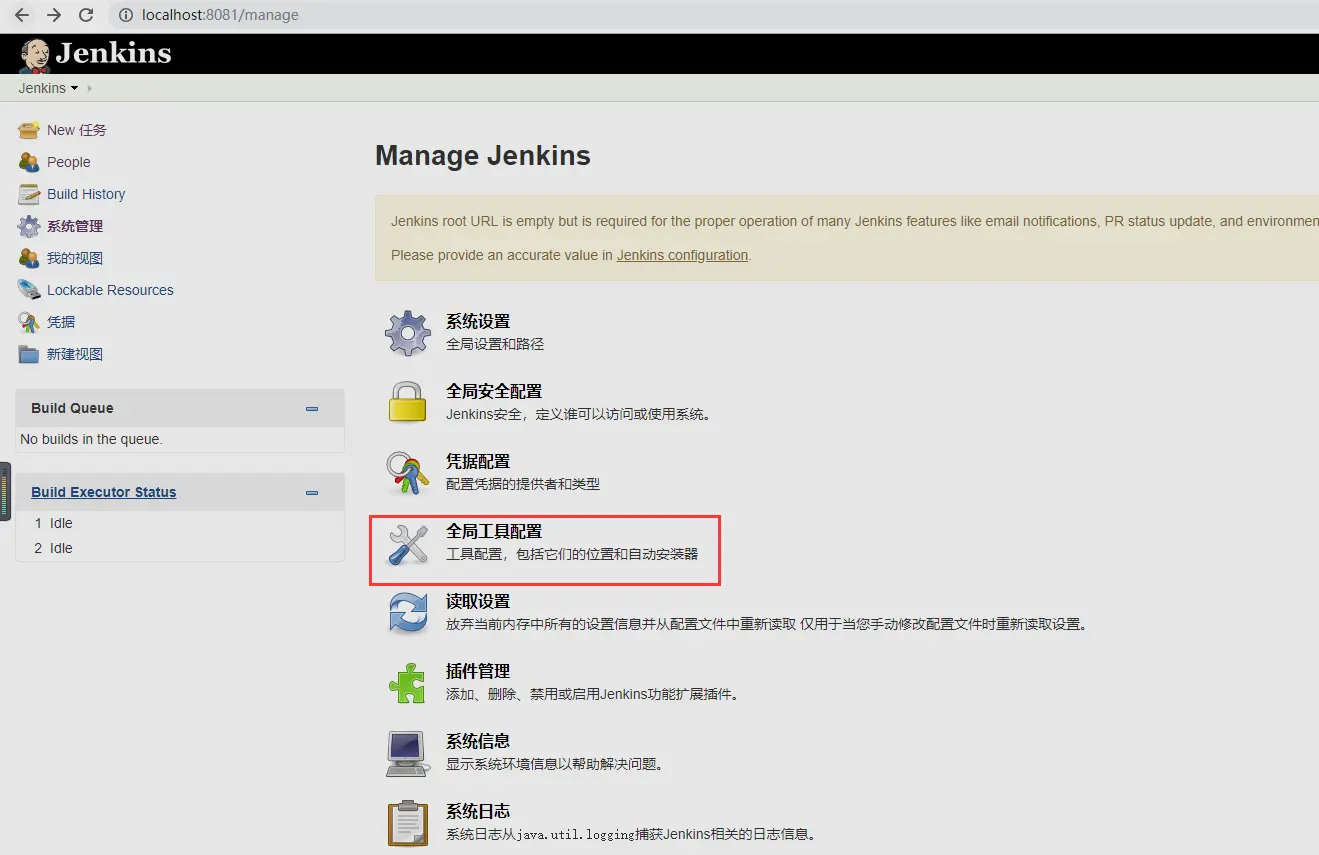Open the People page link
The image size is (1319, 855).
tap(69, 162)
